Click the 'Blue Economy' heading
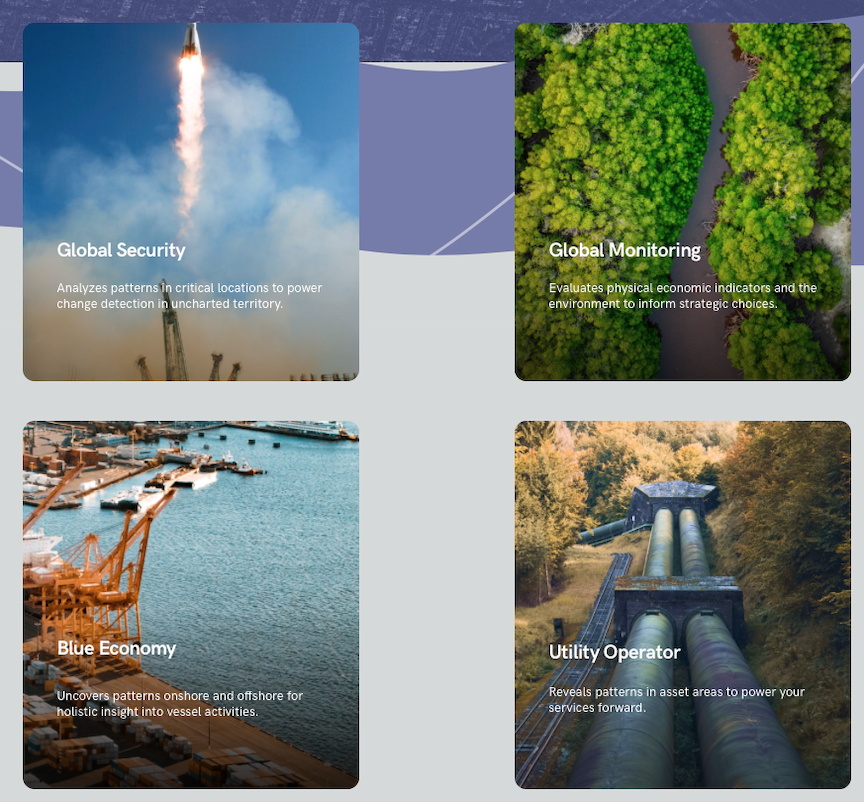The height and width of the screenshot is (802, 864). pos(117,649)
